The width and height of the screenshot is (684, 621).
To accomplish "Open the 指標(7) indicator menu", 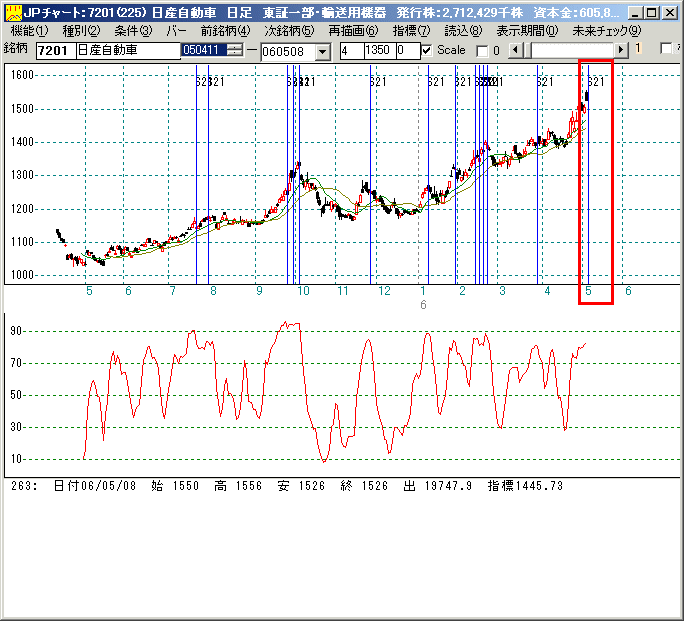I will click(411, 31).
